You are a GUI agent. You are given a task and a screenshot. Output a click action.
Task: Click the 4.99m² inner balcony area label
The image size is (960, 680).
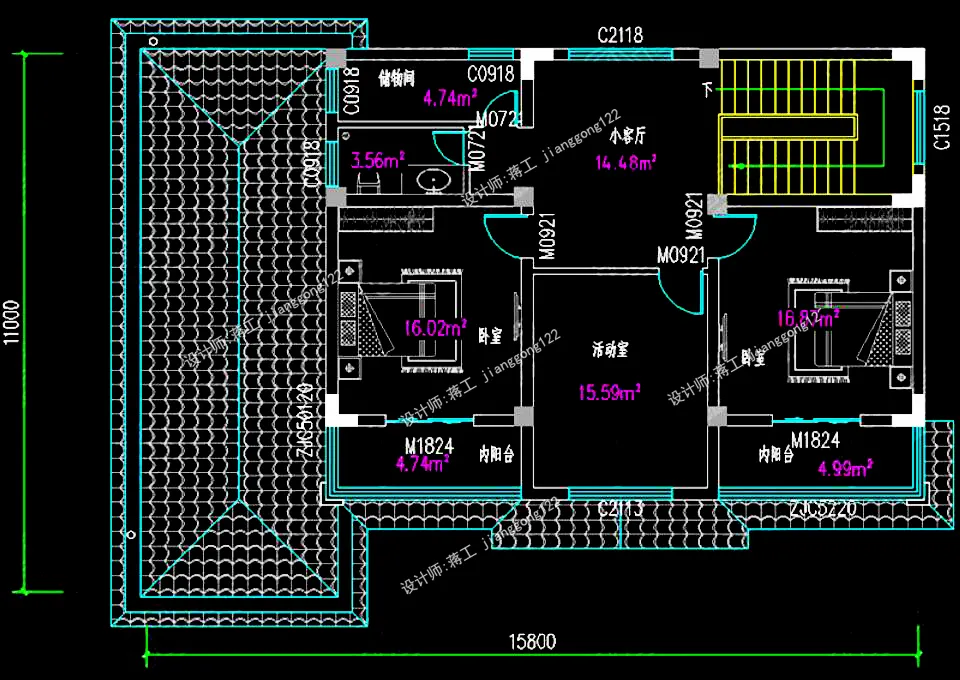coord(845,469)
